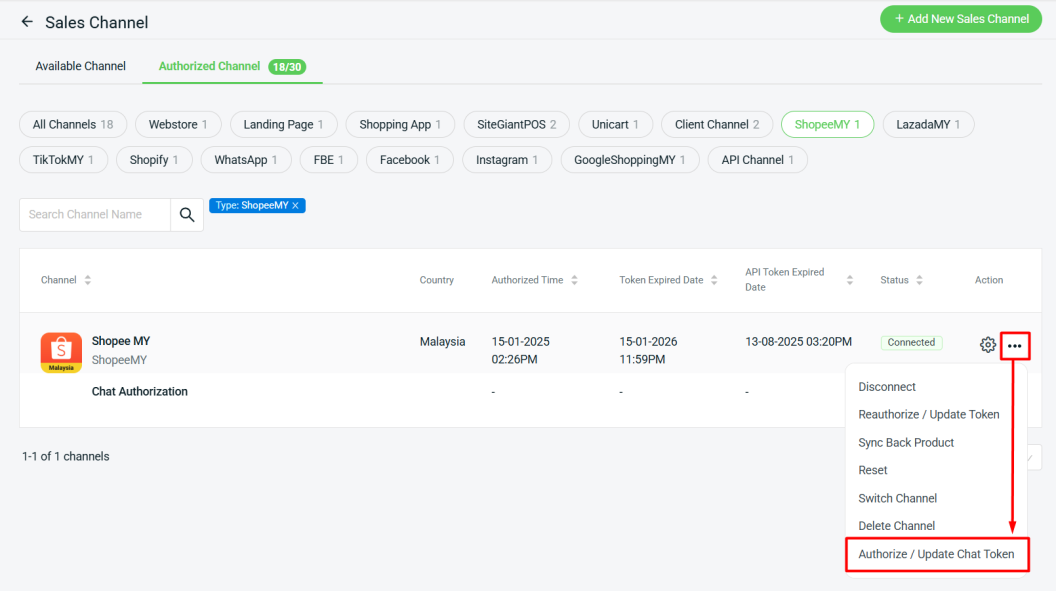Filter by All Channels
The width and height of the screenshot is (1056, 591).
[73, 125]
